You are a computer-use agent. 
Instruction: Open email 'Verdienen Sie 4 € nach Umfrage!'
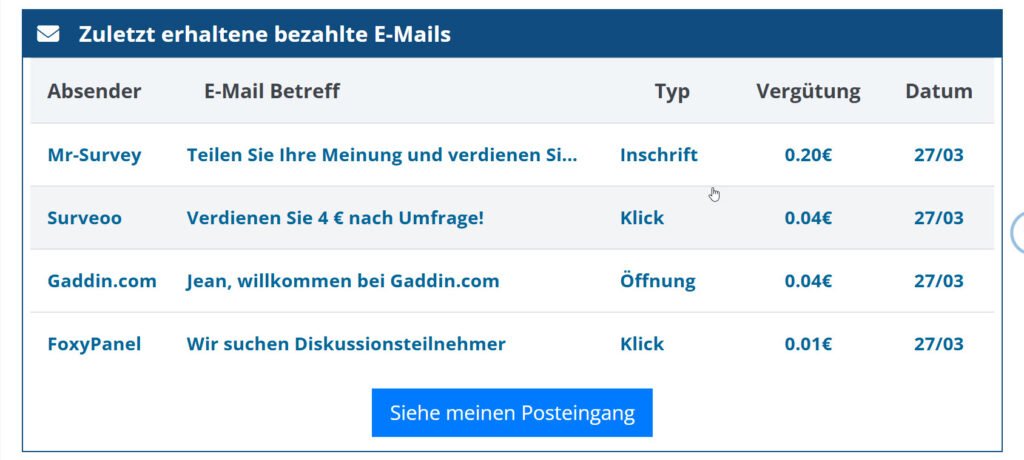335,218
